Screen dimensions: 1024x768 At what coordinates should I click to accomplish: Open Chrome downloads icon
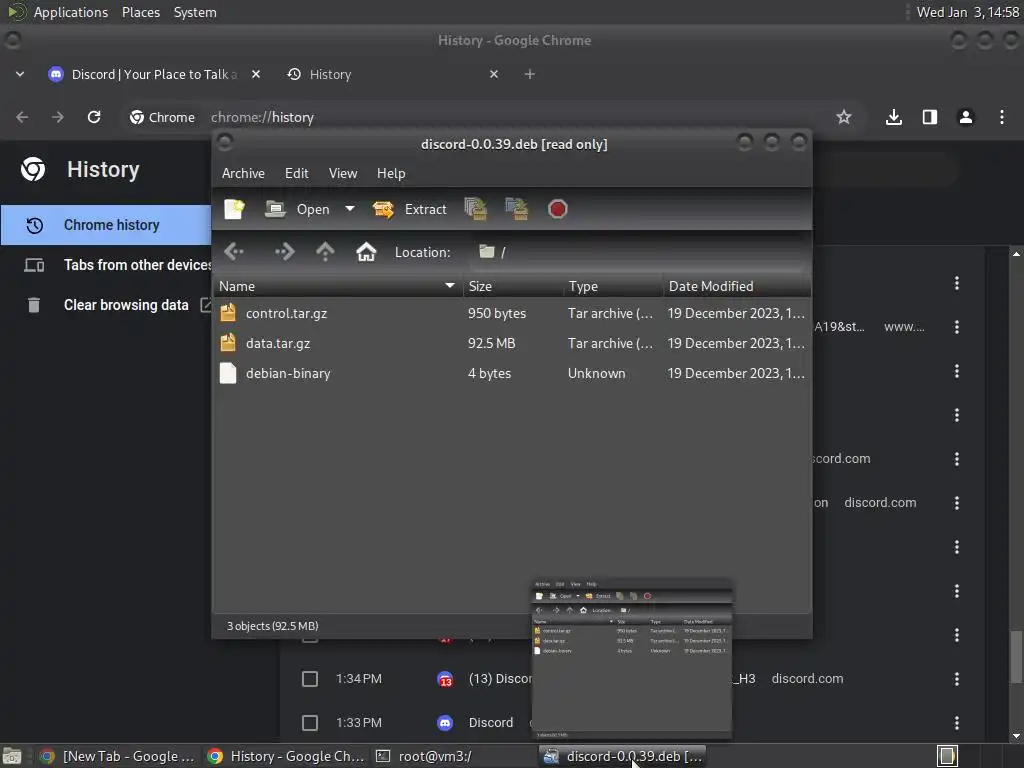coord(893,117)
